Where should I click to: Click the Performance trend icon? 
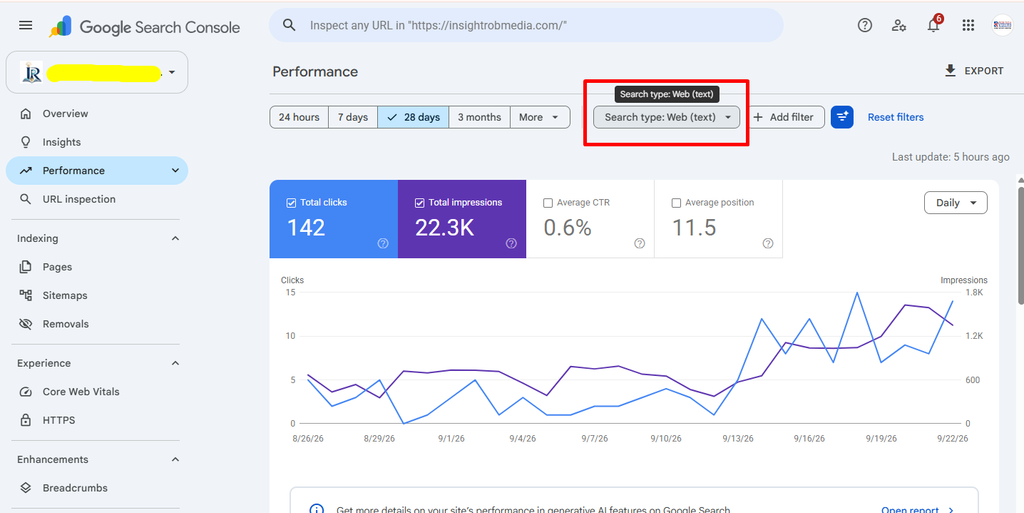coord(25,170)
